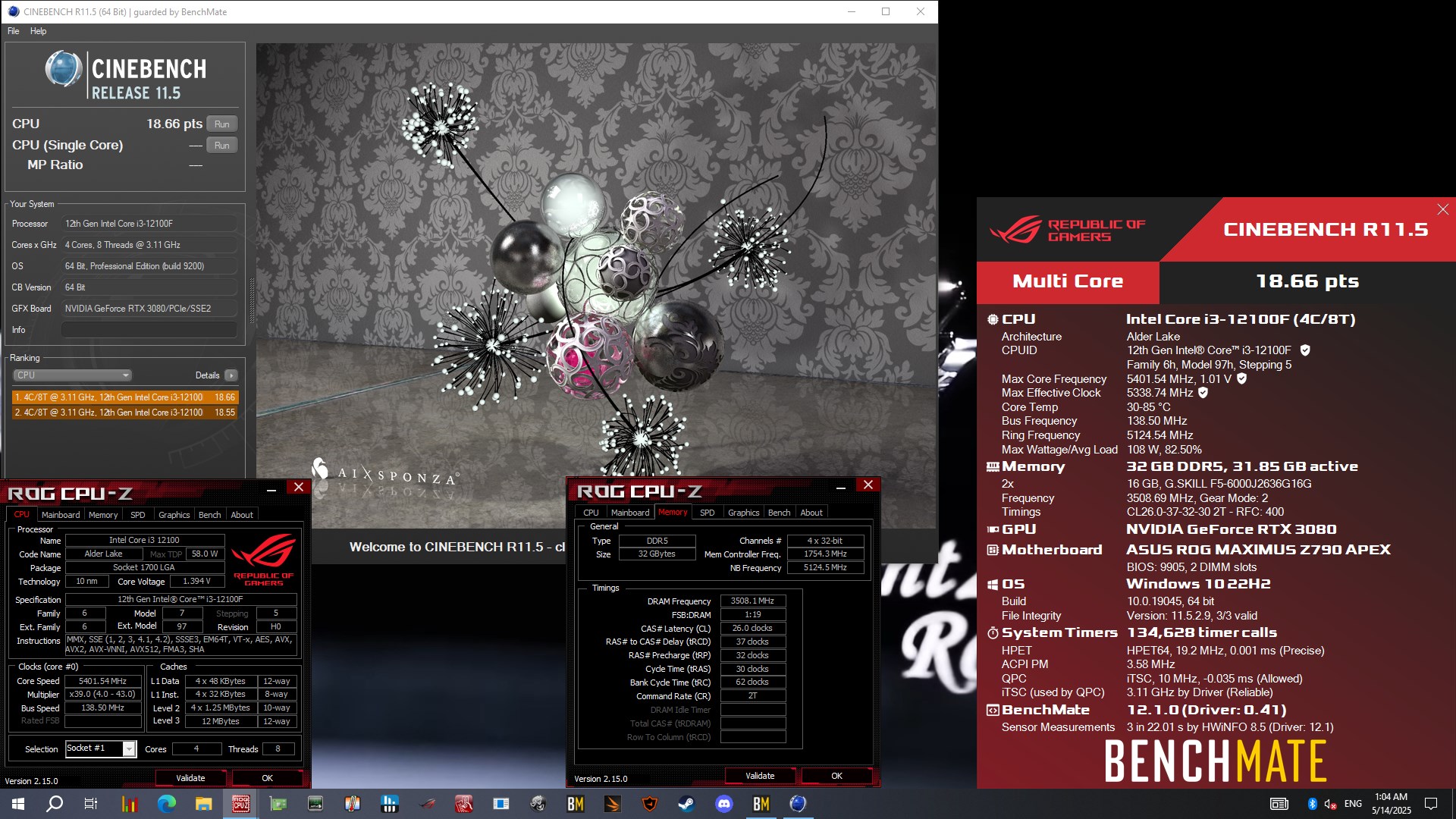Click the Cinebench status bar welcome message
This screenshot has width=1456, height=819.
pyautogui.click(x=457, y=547)
